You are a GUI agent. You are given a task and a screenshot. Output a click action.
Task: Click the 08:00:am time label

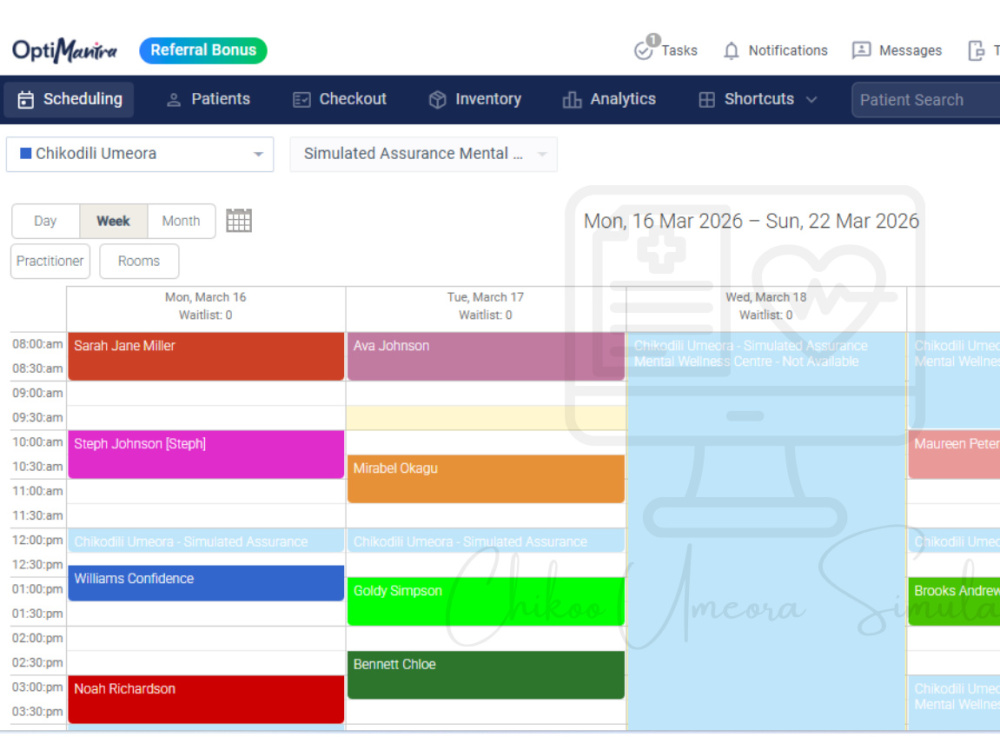click(38, 344)
